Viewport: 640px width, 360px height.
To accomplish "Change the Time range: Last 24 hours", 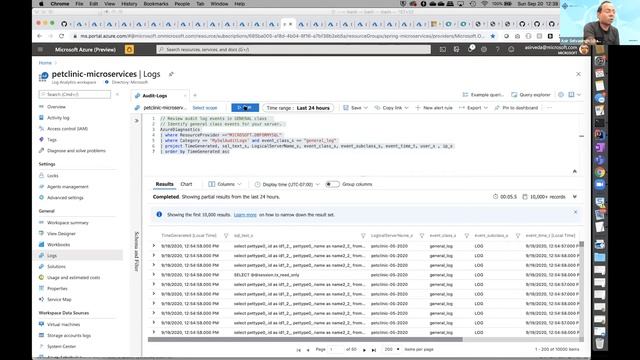I will tap(298, 108).
